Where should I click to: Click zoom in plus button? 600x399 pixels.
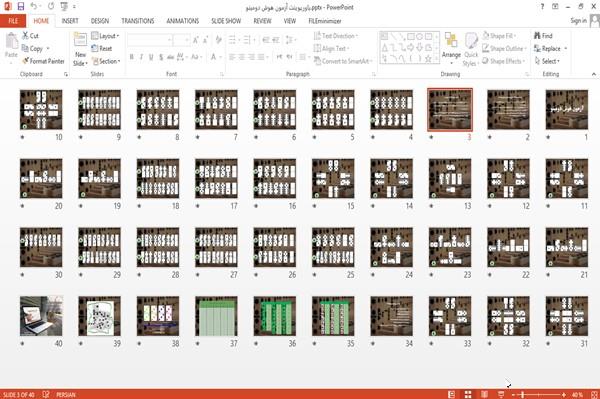coord(564,394)
